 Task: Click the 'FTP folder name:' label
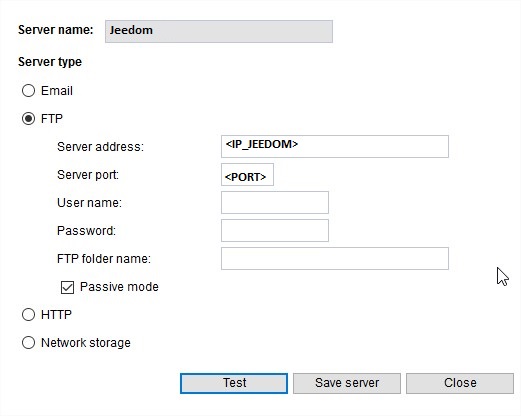(104, 259)
